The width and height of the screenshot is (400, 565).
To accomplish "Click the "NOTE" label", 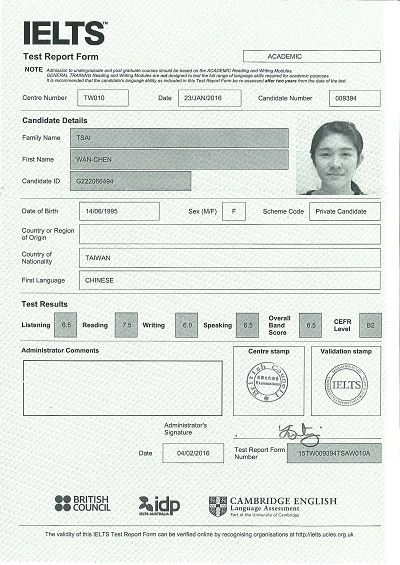I will click(x=34, y=70).
